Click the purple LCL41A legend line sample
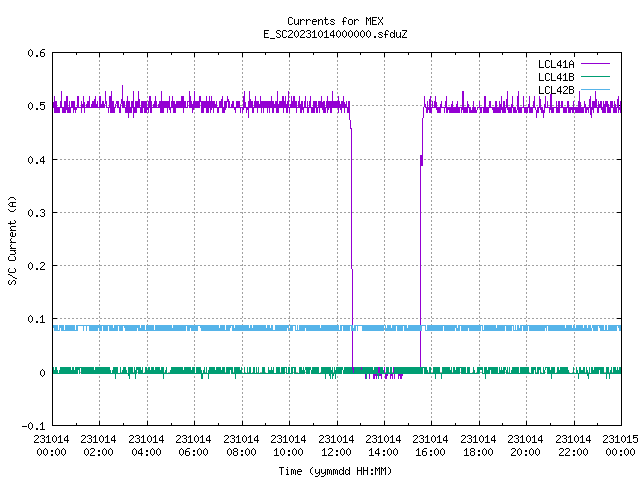 pos(595,64)
